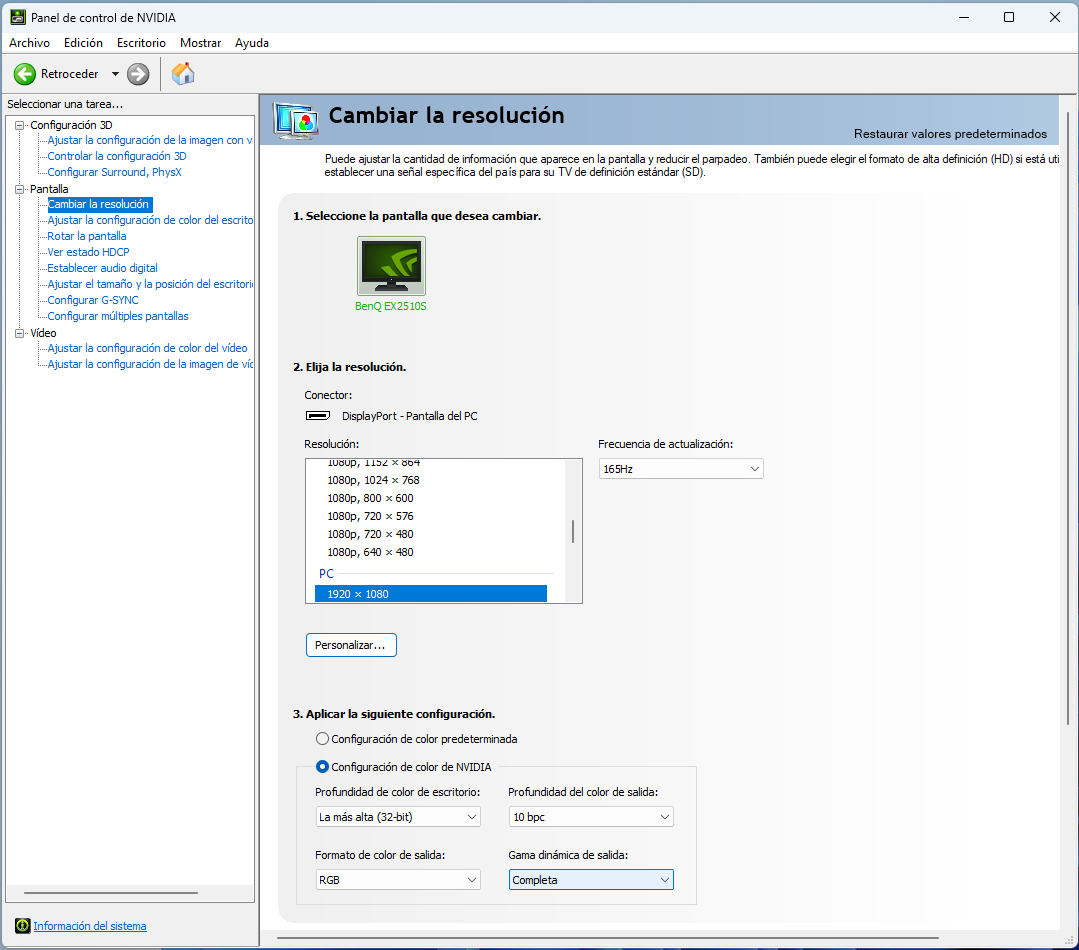Open Configurar múltiples pantallas
This screenshot has height=950, width=1079.
coord(118,316)
